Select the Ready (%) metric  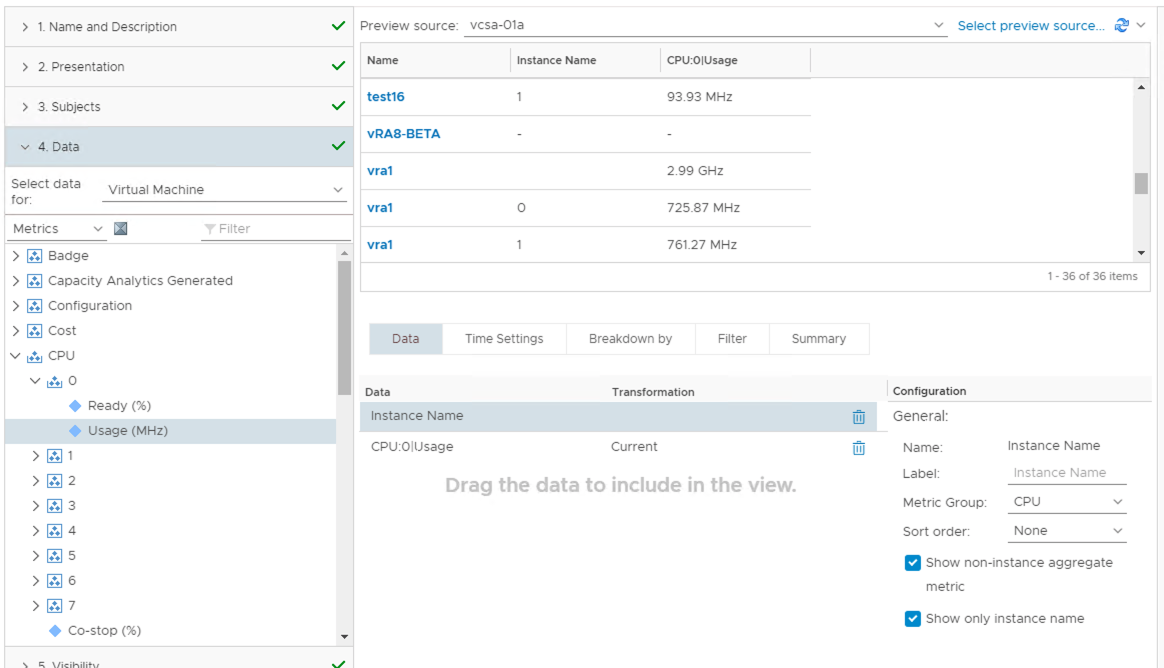[119, 406]
